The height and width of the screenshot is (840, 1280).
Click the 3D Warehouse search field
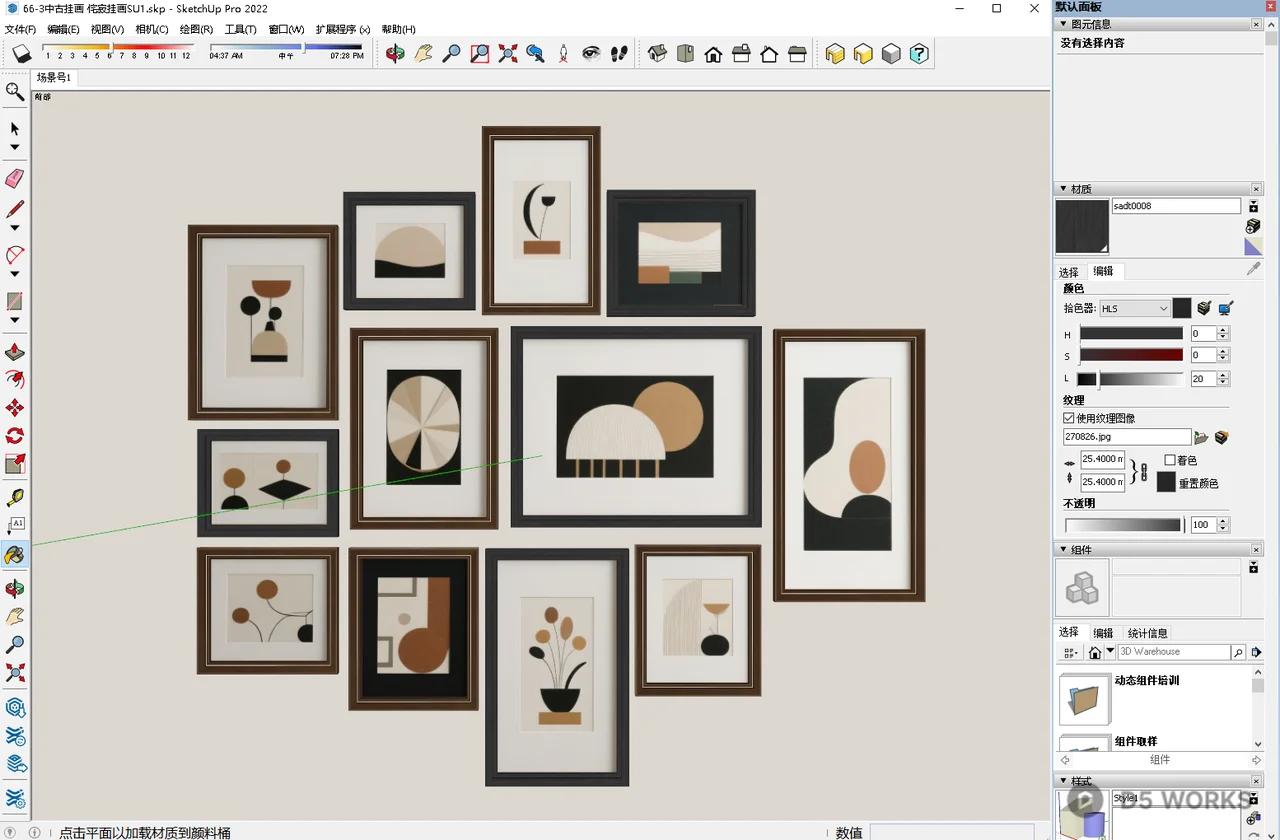1173,652
